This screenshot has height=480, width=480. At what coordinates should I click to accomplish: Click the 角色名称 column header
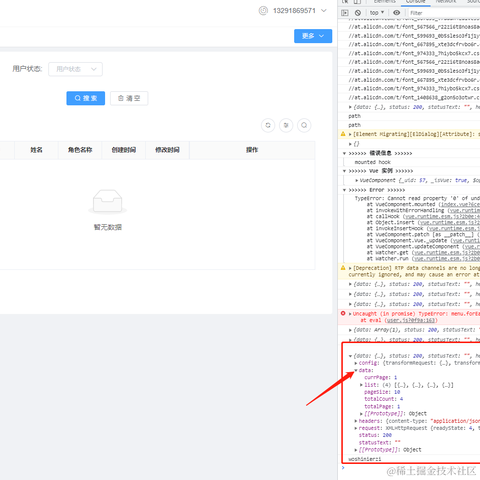click(80, 150)
